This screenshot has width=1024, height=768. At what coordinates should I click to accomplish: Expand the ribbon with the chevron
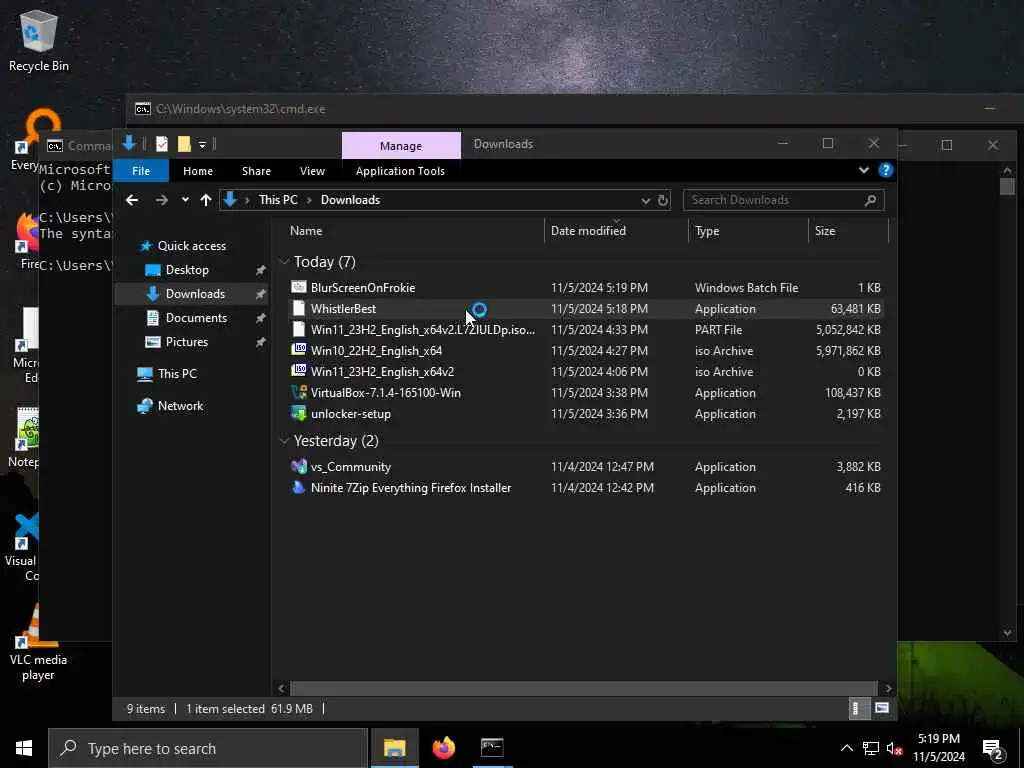pyautogui.click(x=863, y=170)
